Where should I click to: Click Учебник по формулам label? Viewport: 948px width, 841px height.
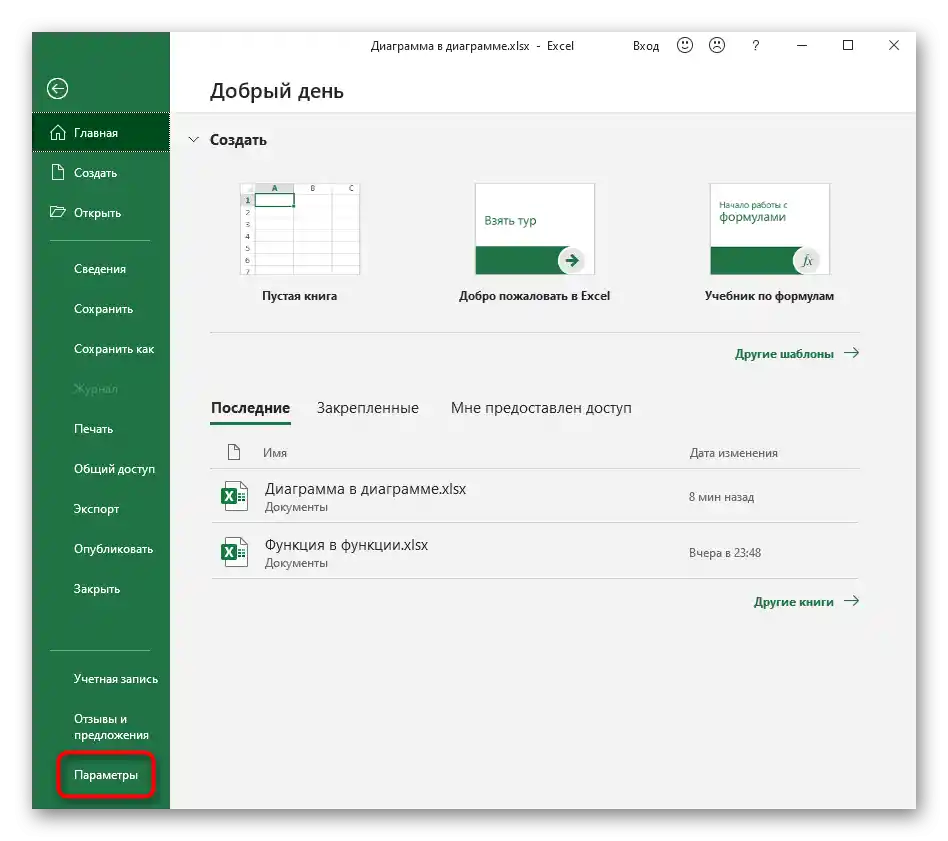click(769, 296)
